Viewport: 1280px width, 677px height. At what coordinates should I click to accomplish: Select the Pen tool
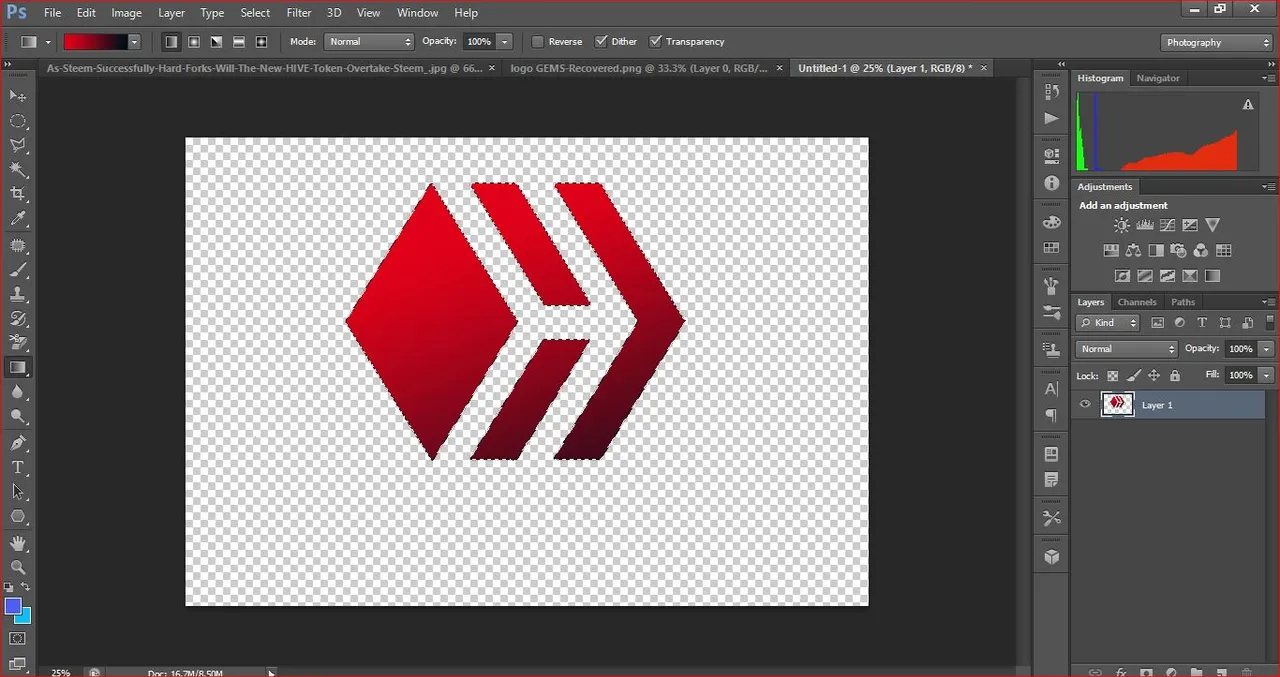coord(18,443)
